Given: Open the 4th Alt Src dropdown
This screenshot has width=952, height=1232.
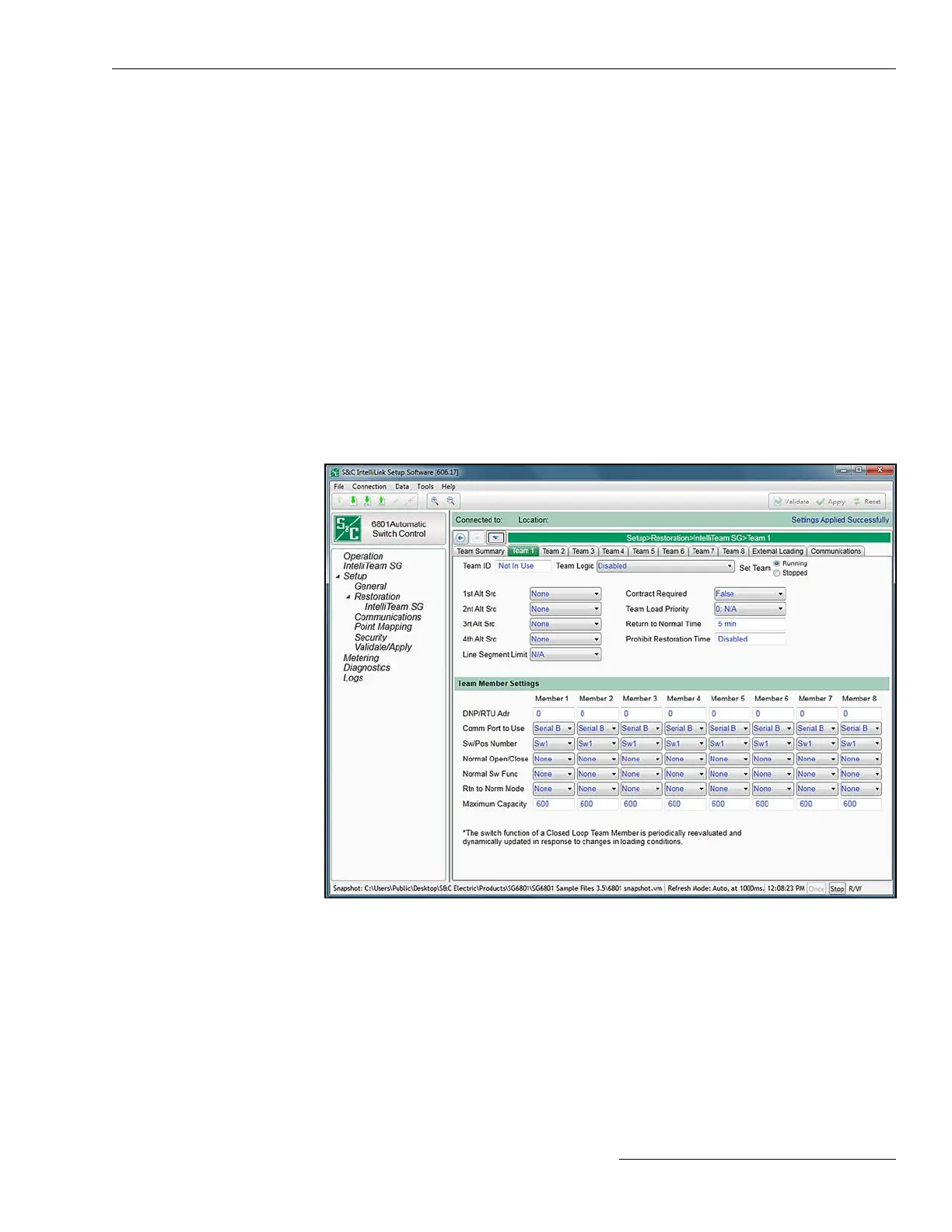Looking at the screenshot, I should tap(565, 639).
